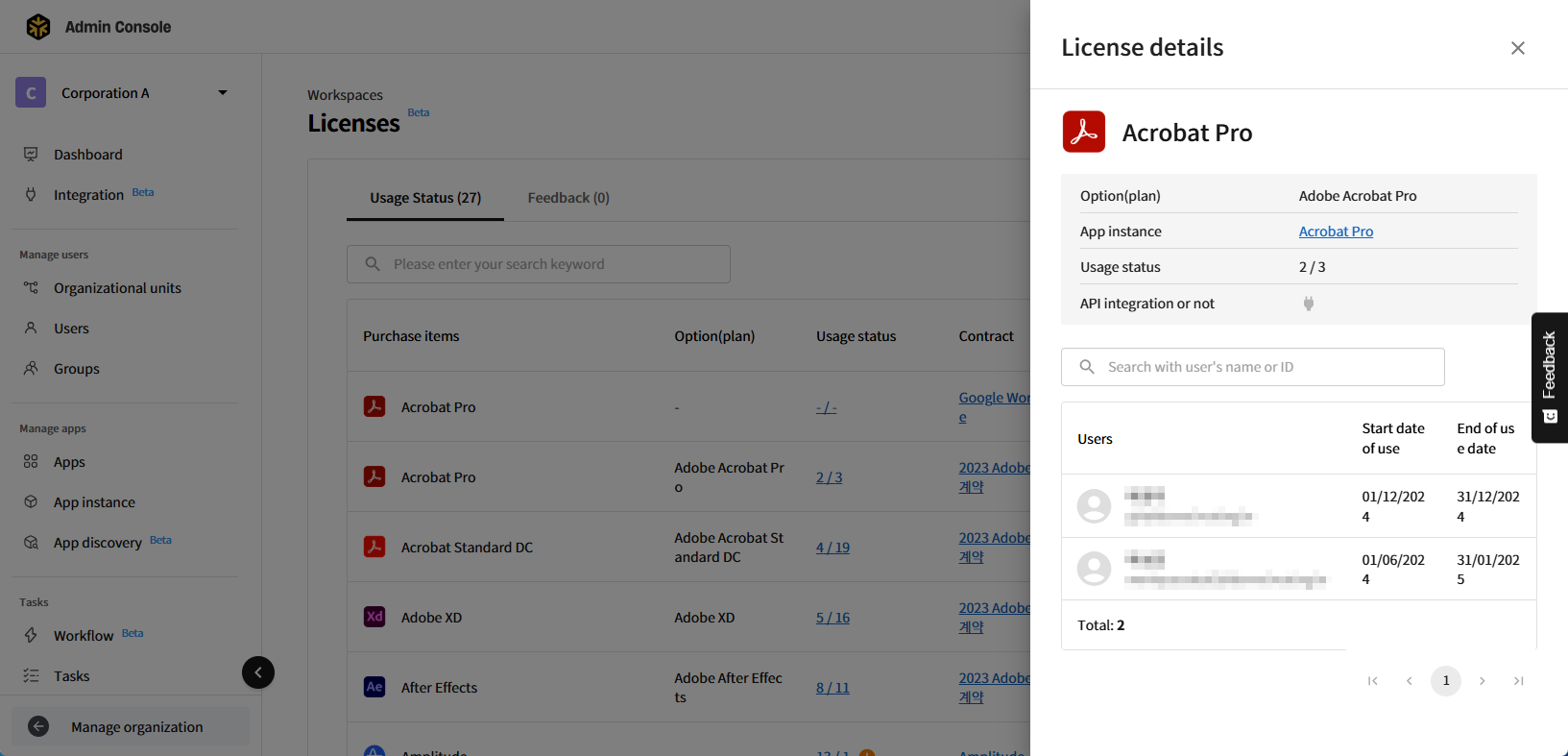Open App instance in the sidebar
This screenshot has width=1568, height=756.
(x=94, y=502)
